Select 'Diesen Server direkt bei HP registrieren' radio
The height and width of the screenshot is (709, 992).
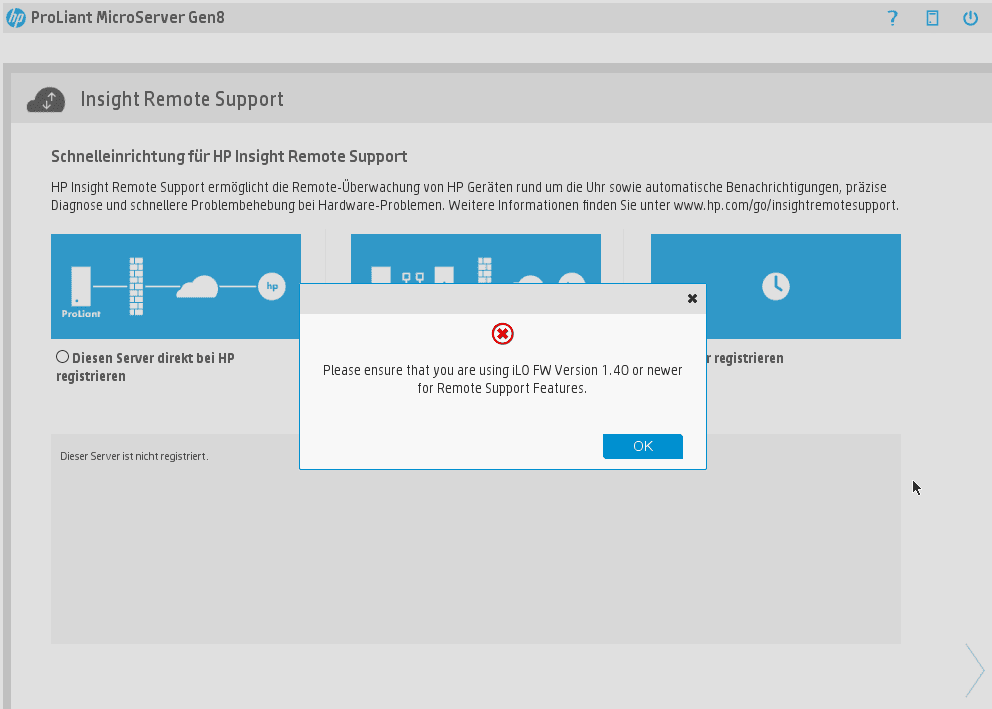[x=62, y=357]
